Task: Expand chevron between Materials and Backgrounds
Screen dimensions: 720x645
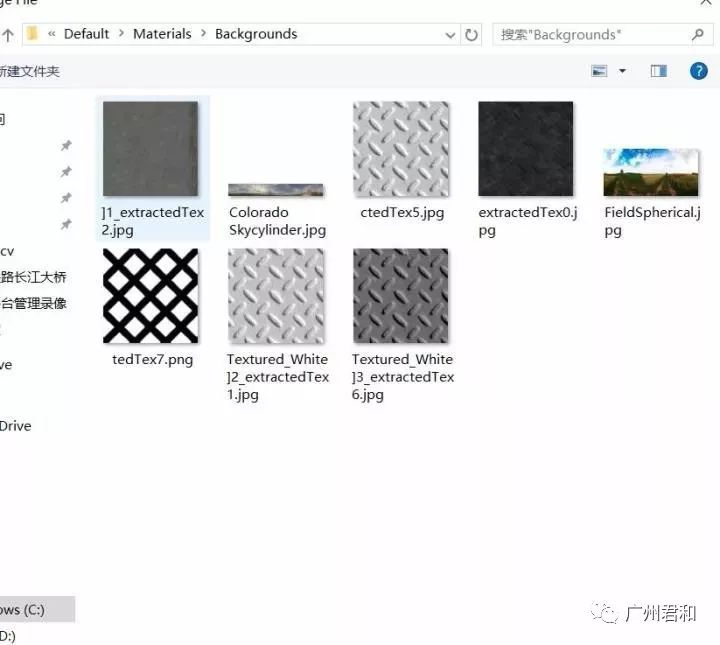Action: [203, 34]
